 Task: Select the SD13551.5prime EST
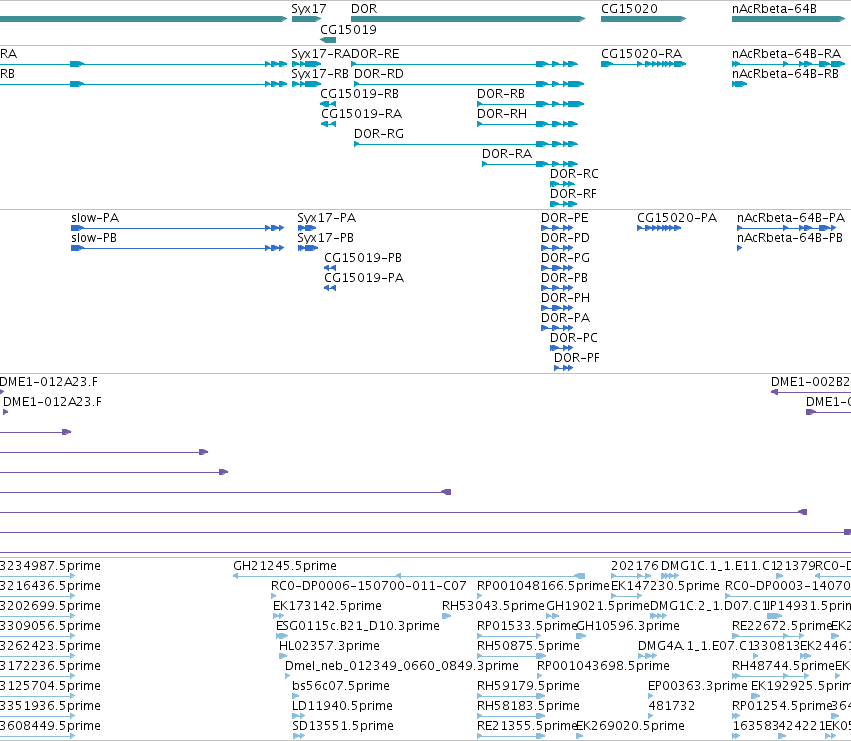point(343,727)
